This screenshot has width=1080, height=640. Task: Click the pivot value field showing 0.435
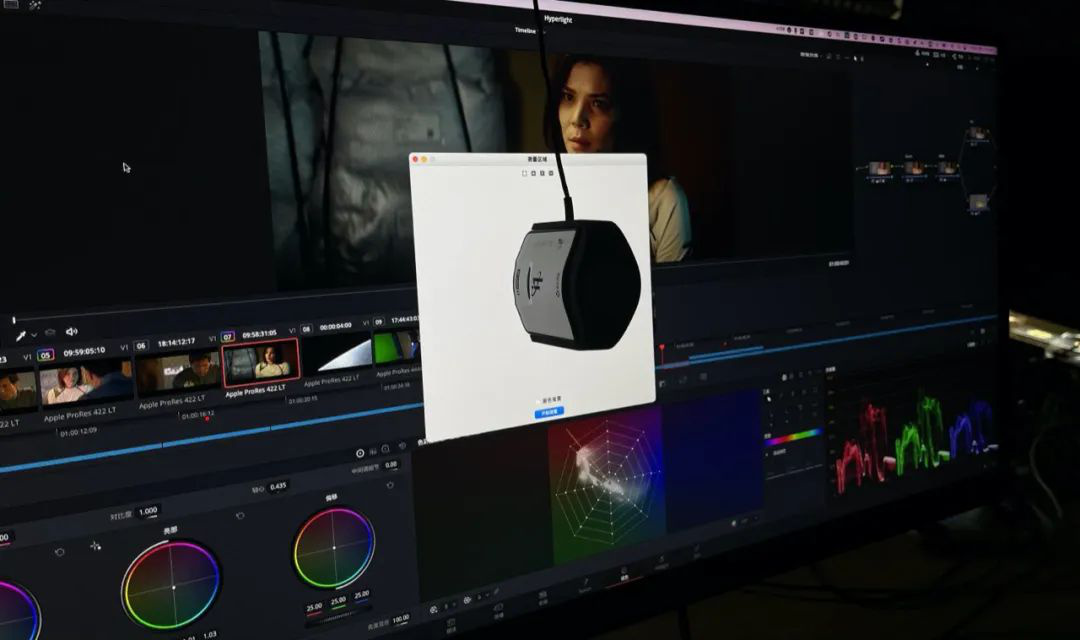(278, 486)
